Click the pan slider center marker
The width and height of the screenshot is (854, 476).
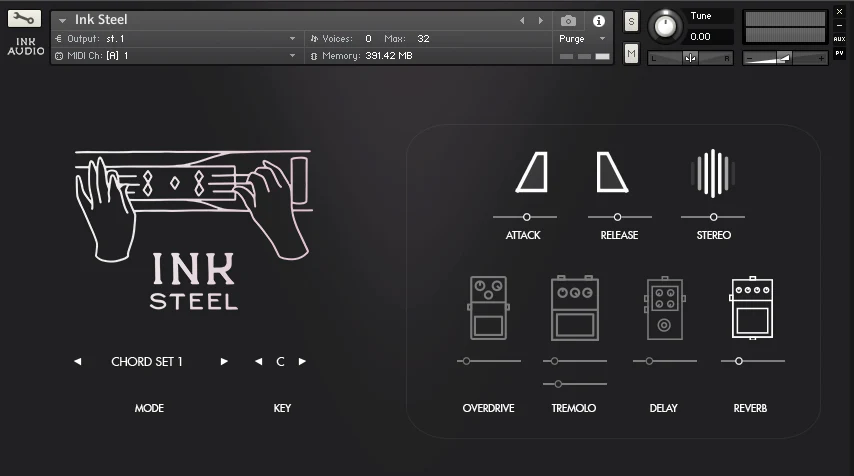click(x=690, y=58)
